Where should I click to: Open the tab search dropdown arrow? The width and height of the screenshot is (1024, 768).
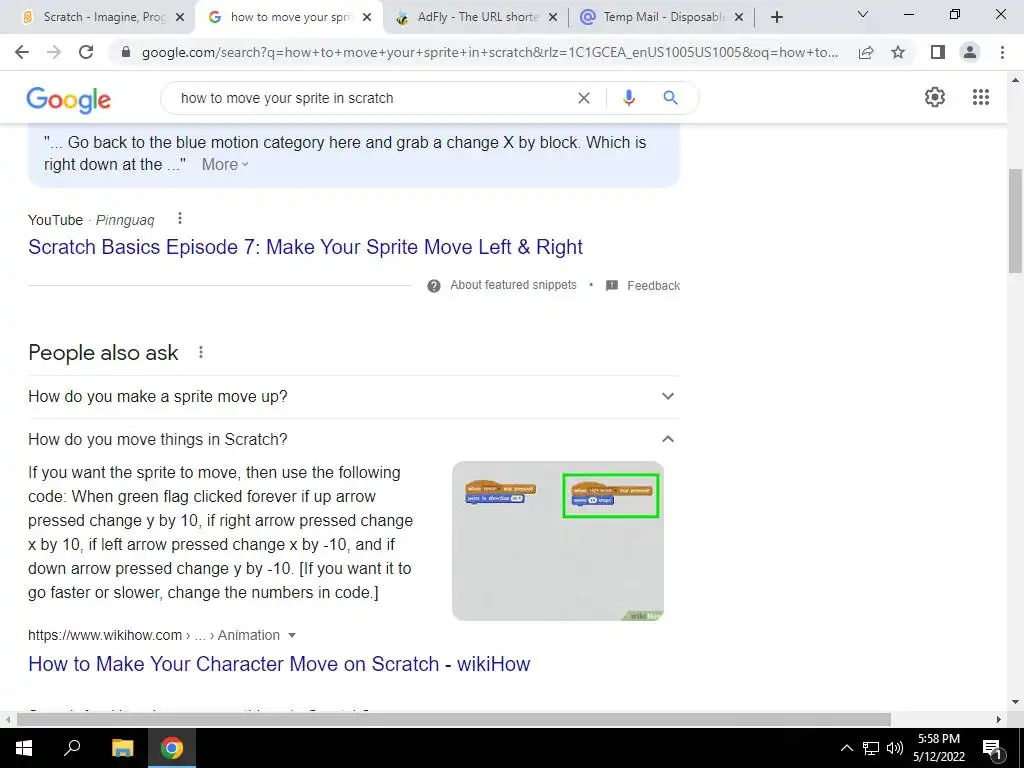tap(863, 14)
